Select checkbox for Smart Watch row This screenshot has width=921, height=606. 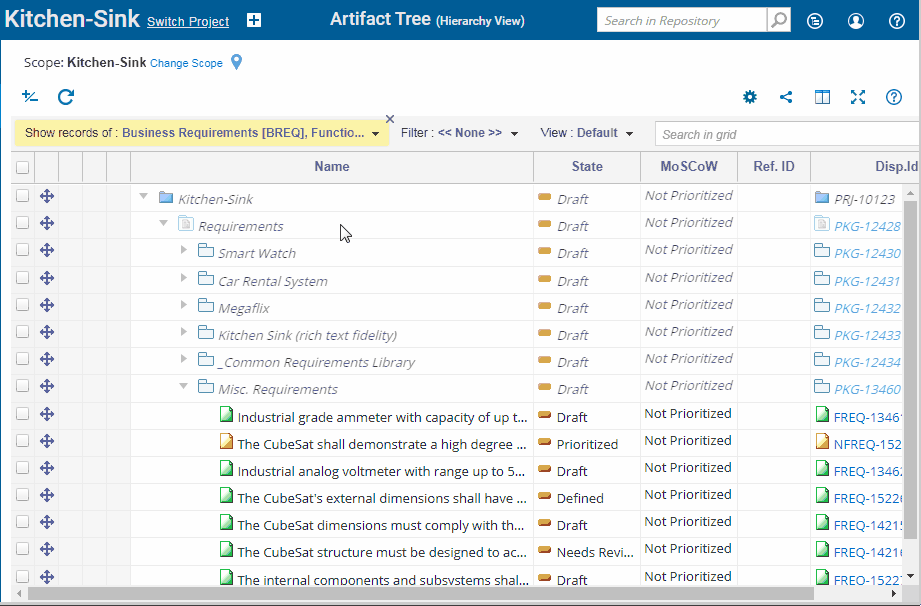point(22,250)
